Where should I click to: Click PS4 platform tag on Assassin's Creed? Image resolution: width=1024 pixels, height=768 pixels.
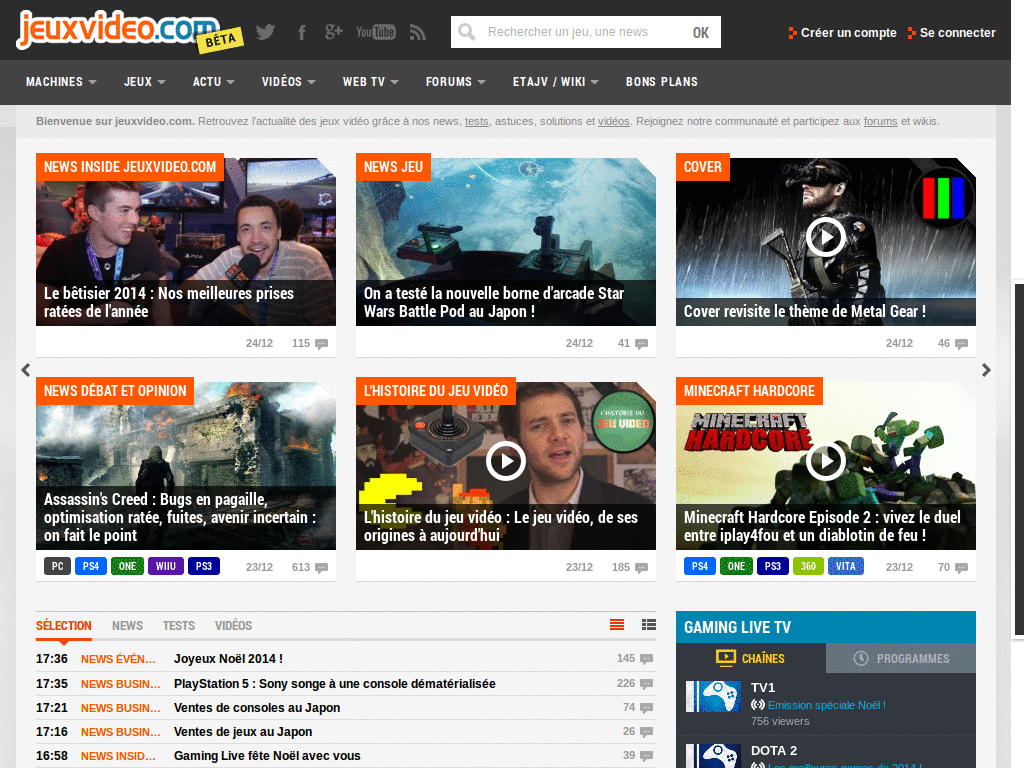(x=91, y=566)
